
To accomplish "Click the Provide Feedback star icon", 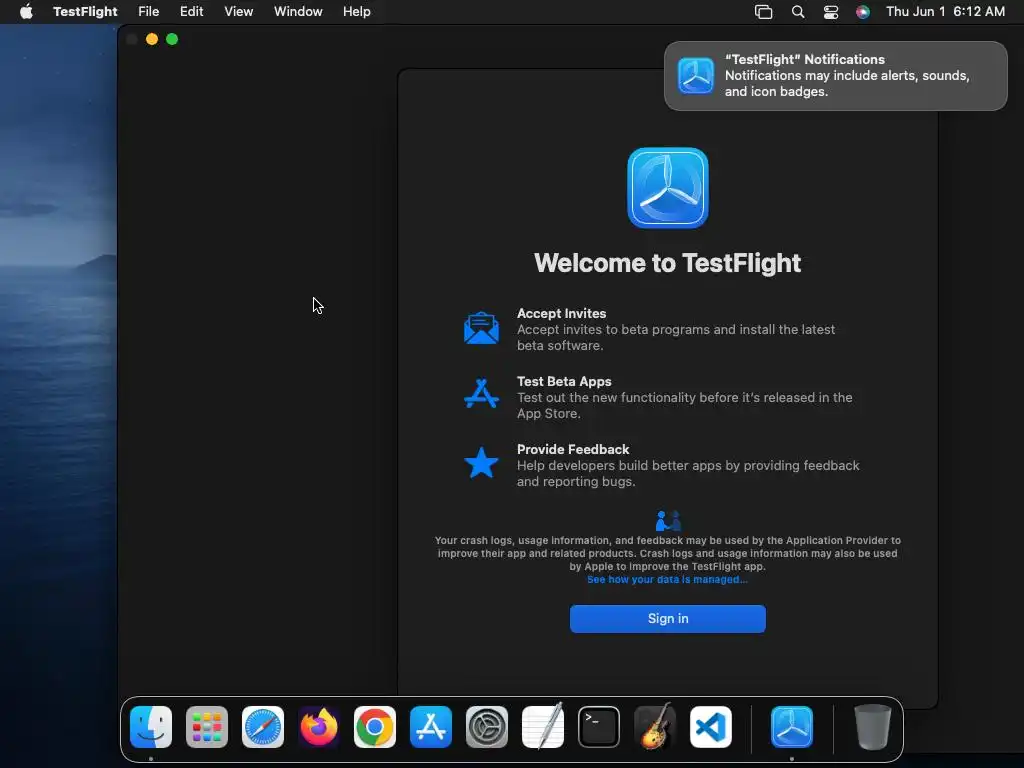I will (481, 462).
